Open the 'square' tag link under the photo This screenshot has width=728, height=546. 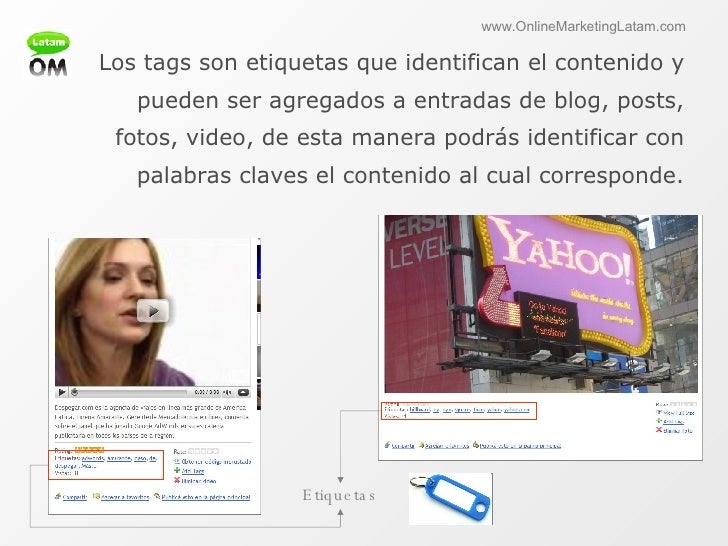(462, 410)
